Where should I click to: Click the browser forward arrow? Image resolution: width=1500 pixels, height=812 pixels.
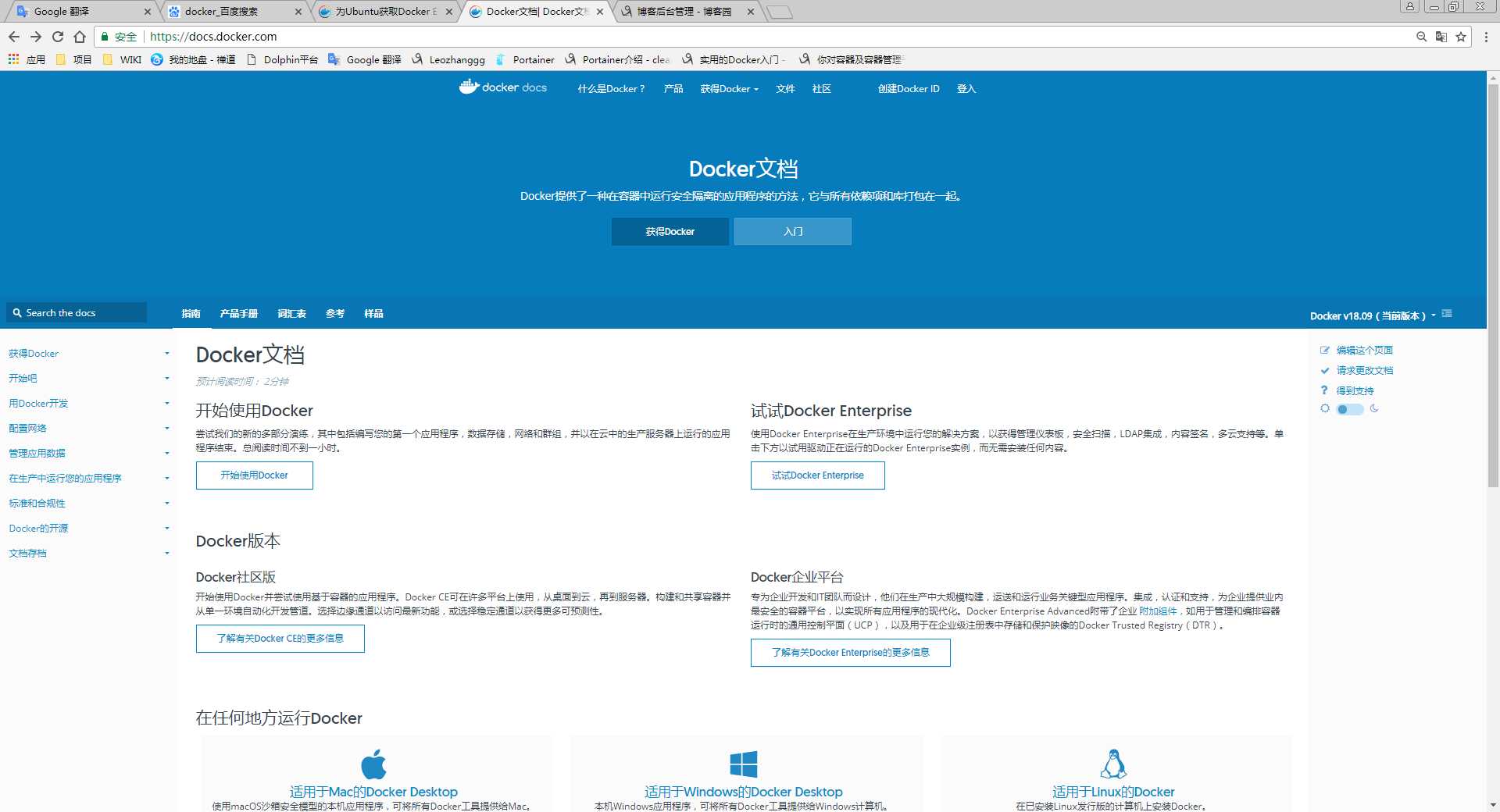click(36, 37)
